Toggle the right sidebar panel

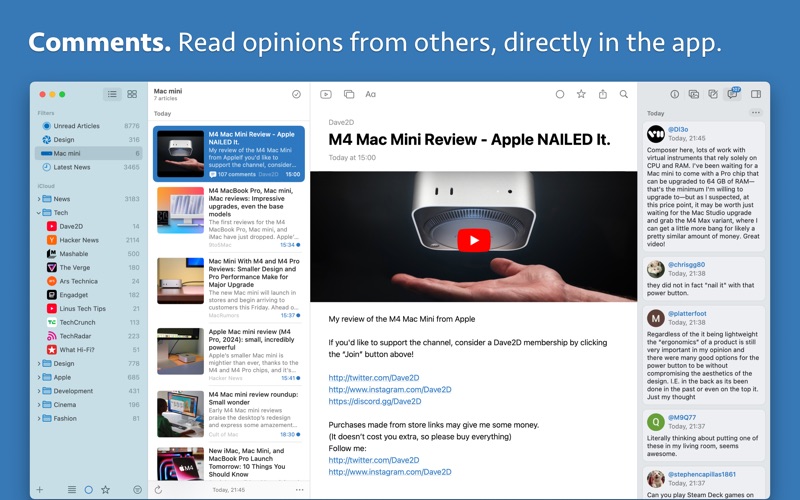756,94
